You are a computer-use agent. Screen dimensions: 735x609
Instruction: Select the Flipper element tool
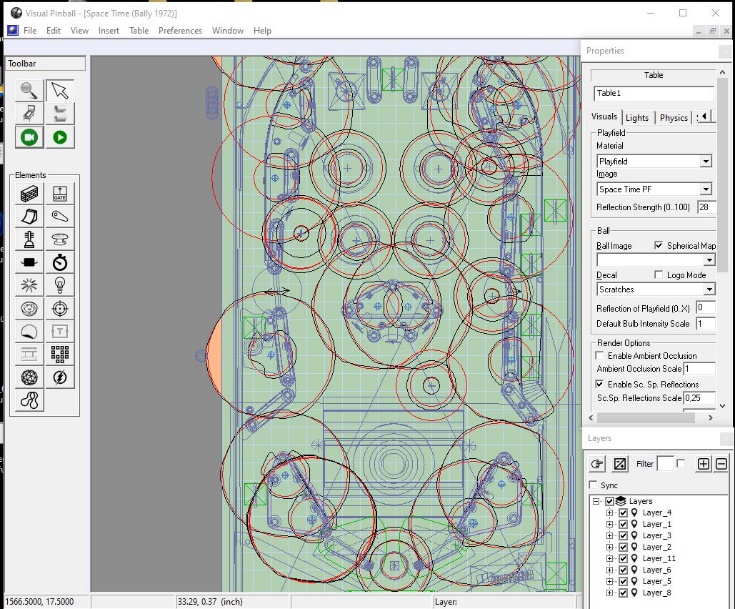pyautogui.click(x=60, y=216)
